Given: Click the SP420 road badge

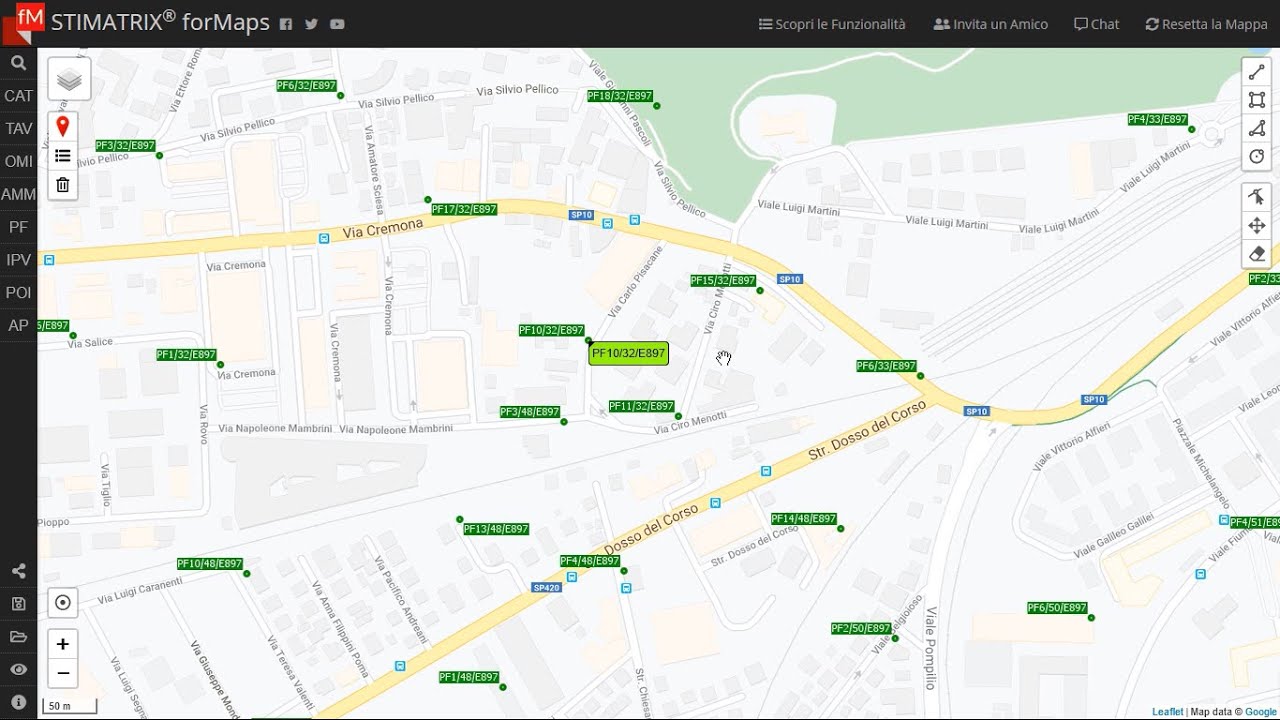Looking at the screenshot, I should 546,588.
